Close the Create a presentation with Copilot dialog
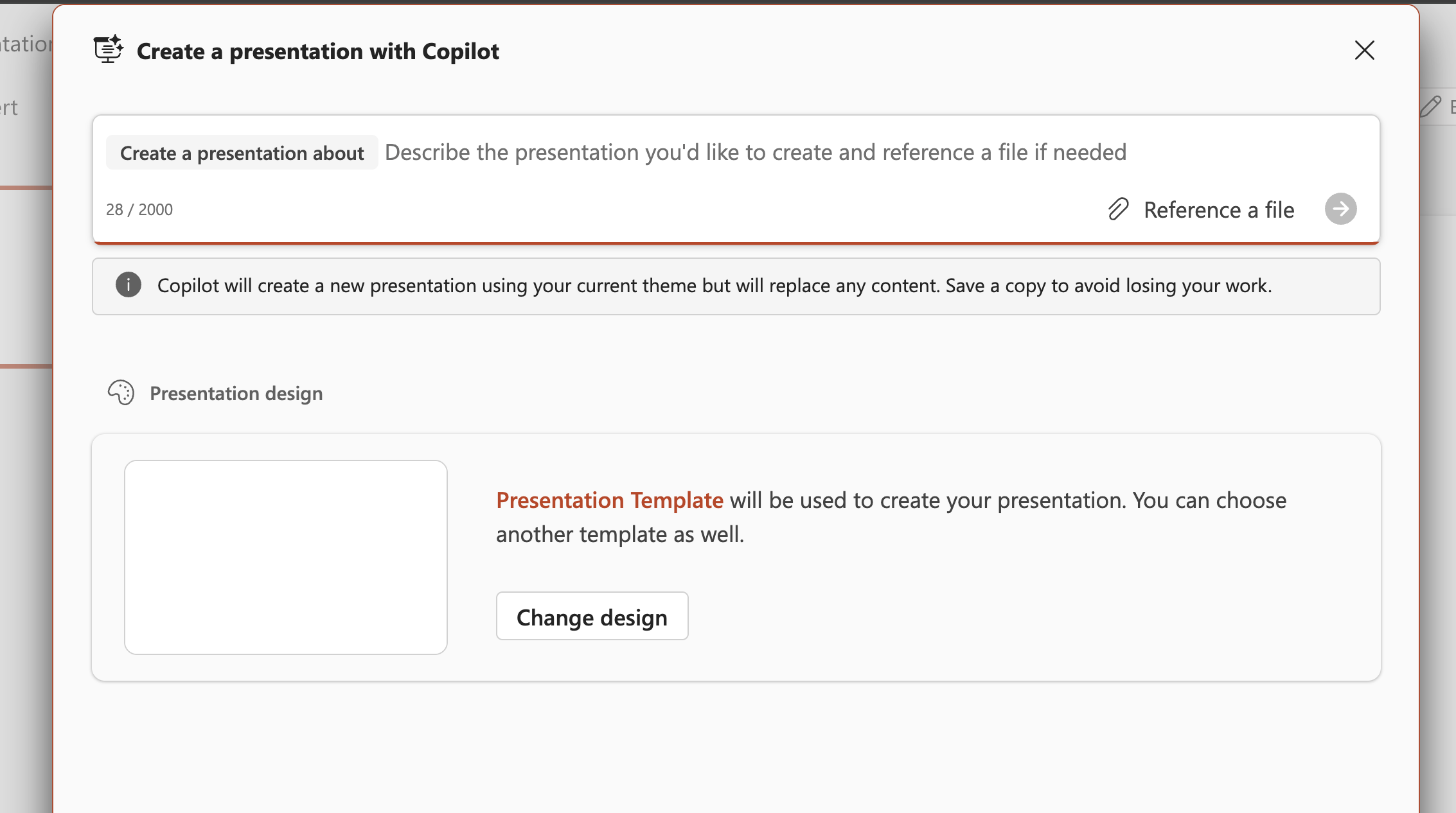1456x813 pixels. (1364, 50)
